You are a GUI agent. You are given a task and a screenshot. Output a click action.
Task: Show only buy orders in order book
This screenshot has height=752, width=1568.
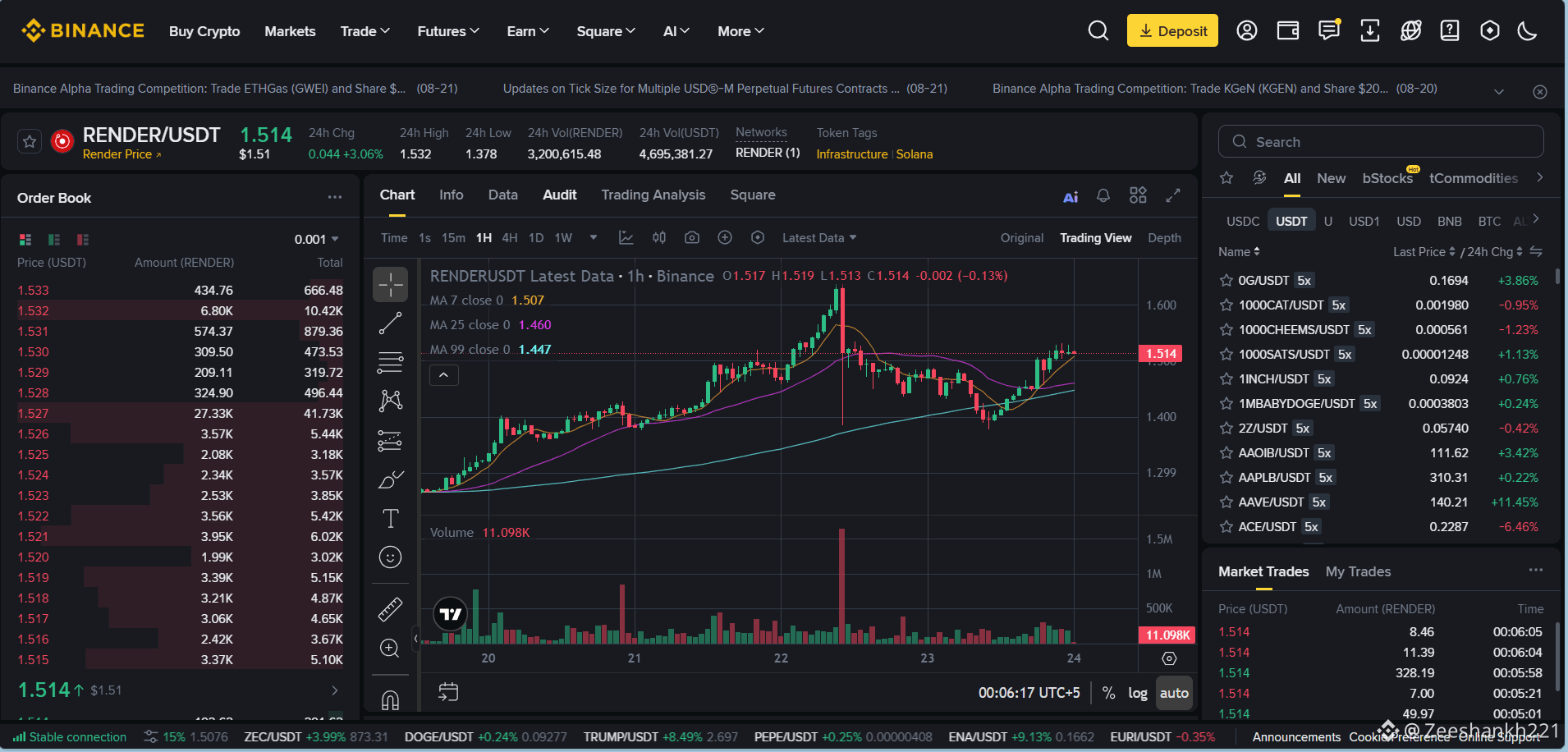coord(54,240)
